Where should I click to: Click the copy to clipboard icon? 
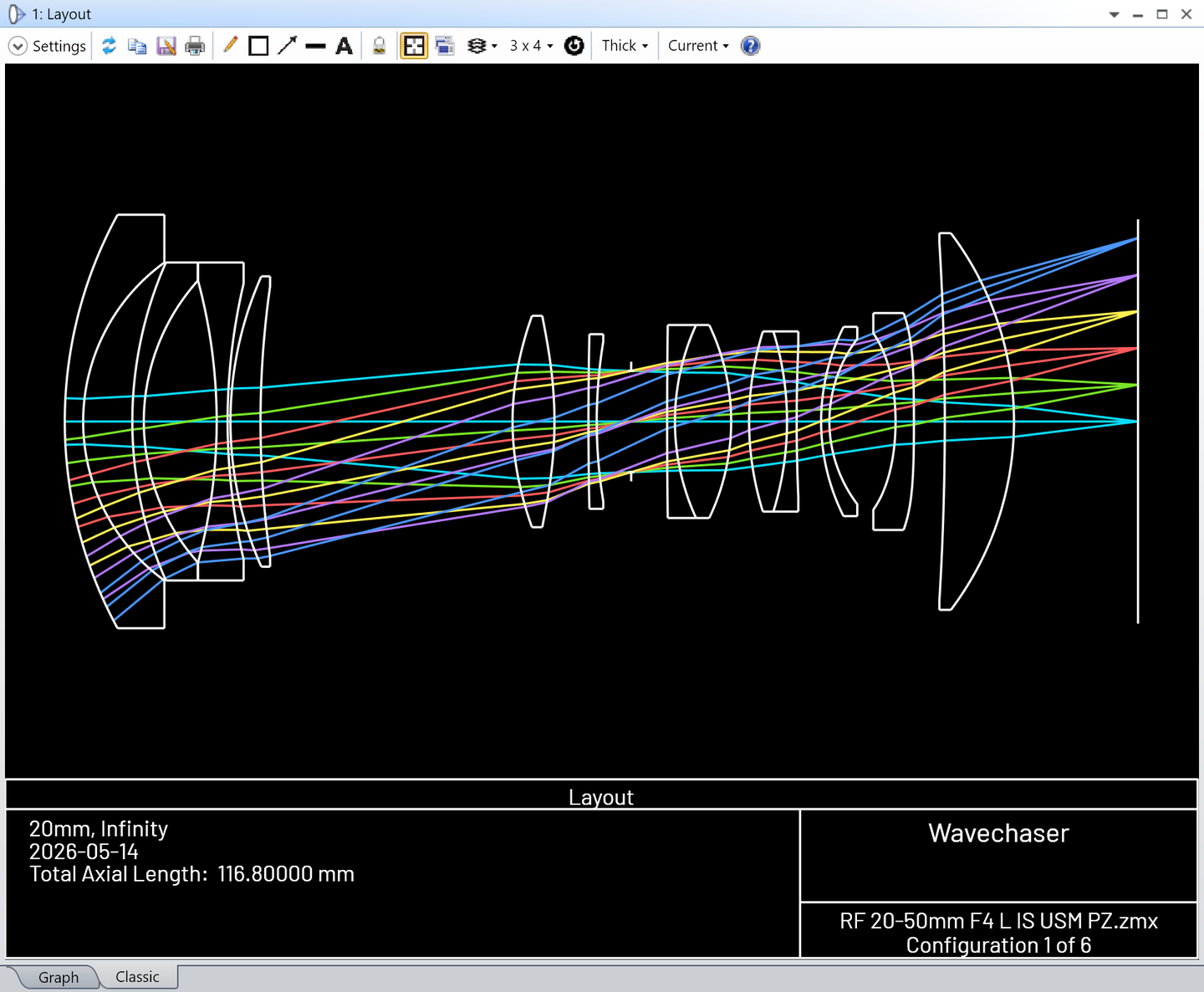(x=137, y=46)
